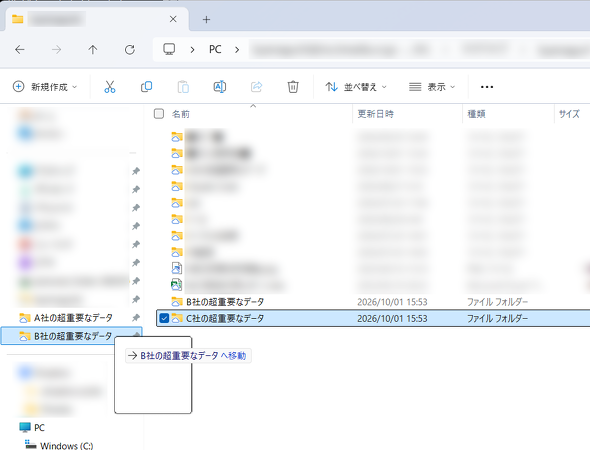The height and width of the screenshot is (450, 590).
Task: Click the folder icon of B社の超重要なデータ row
Action: [x=177, y=302]
